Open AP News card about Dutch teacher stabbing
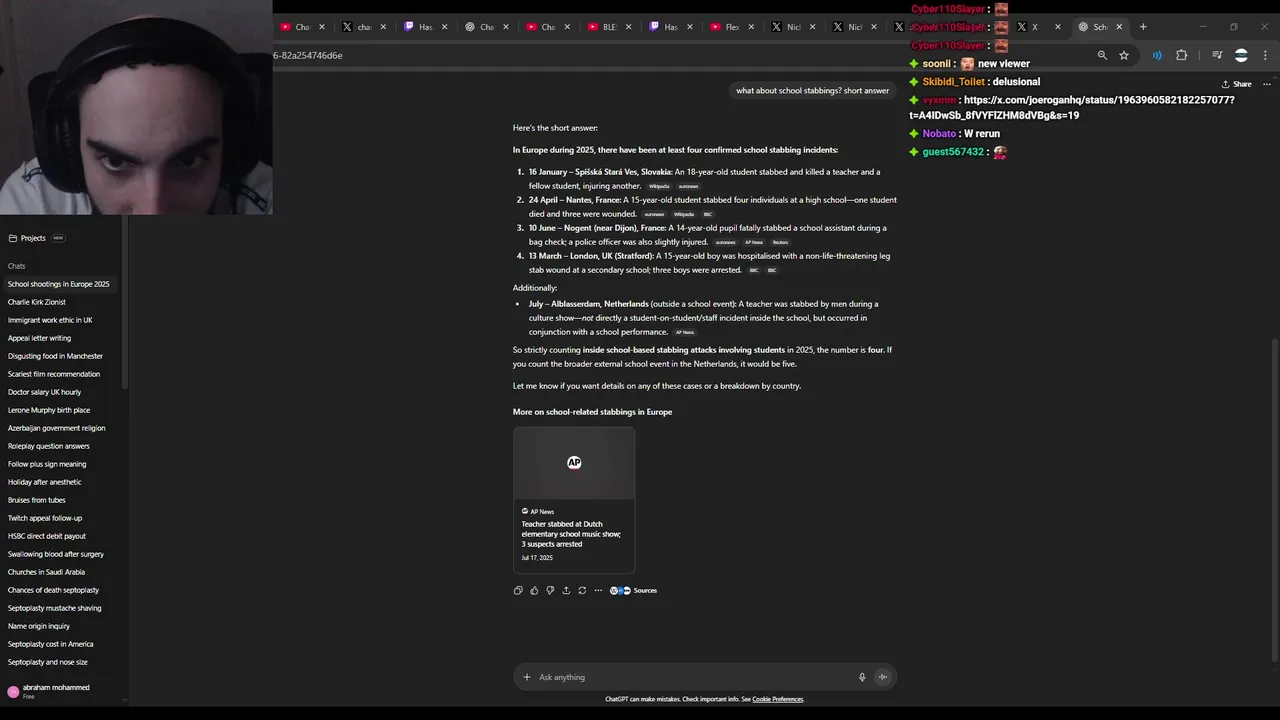 pos(574,500)
